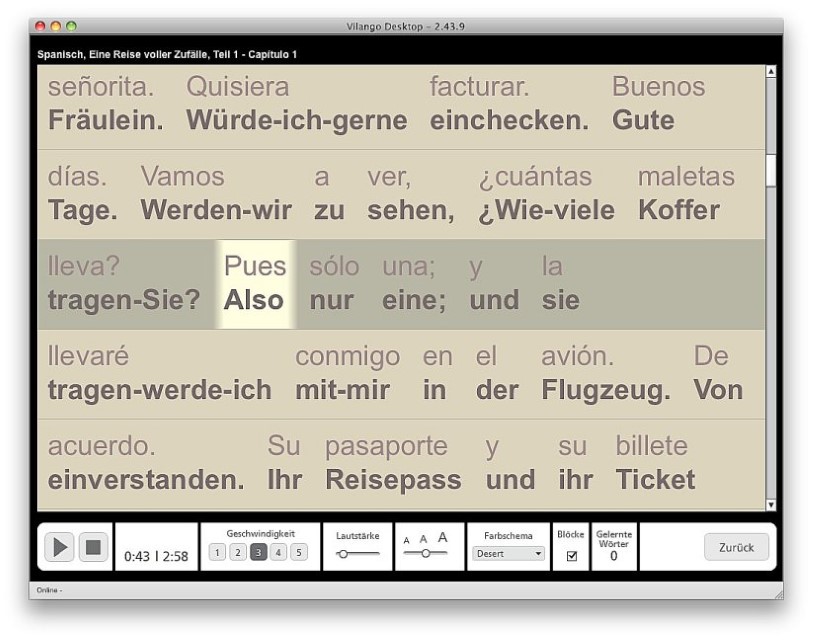
Task: Set Geschwindigkeit to speed 4
Action: pyautogui.click(x=278, y=553)
